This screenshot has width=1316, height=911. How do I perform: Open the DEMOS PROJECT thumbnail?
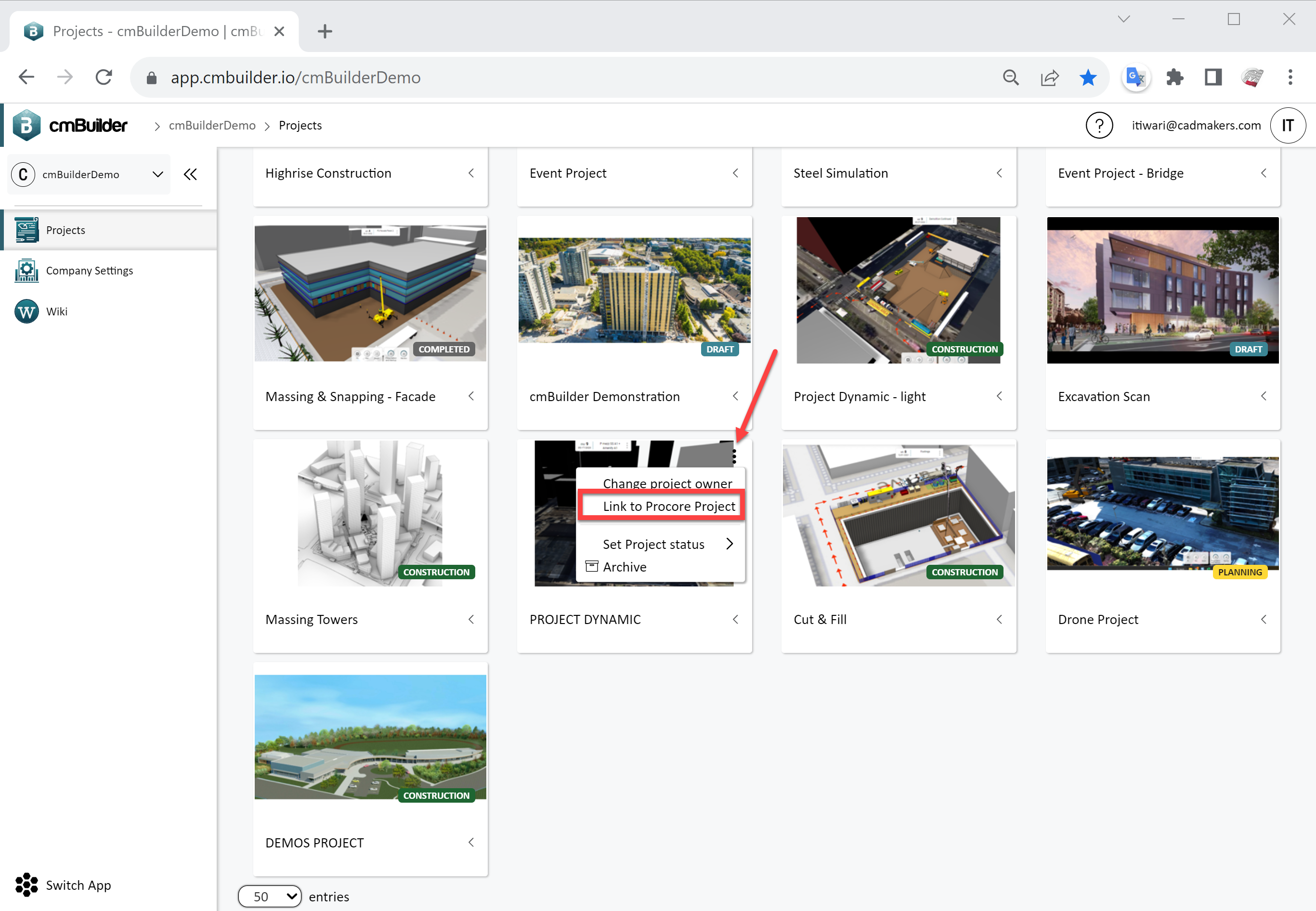pos(370,737)
